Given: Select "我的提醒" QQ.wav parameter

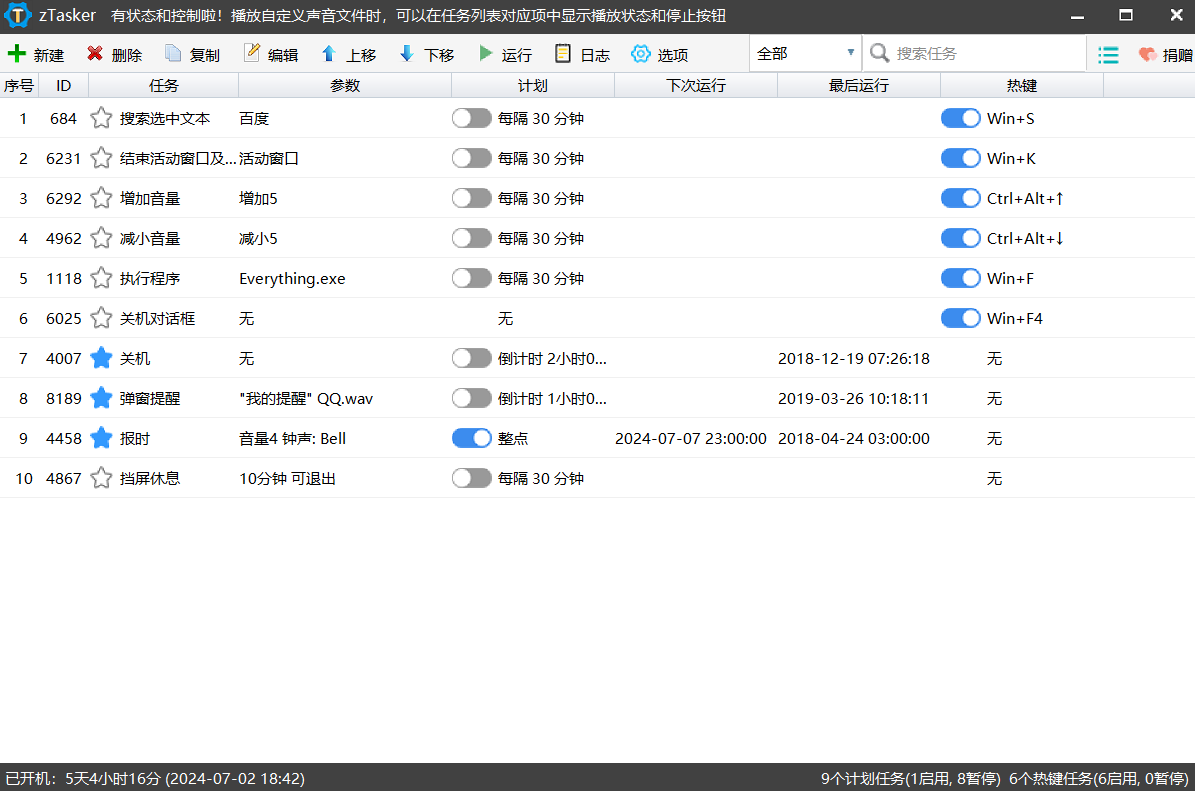Looking at the screenshot, I should coord(306,399).
